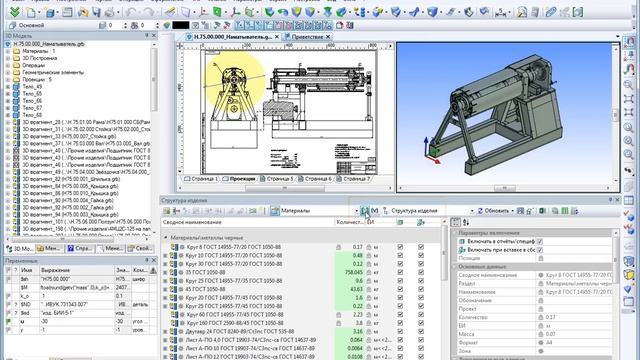This screenshot has height=360, width=640.
Task: Click the 3D coordinate axes icon in the toolbar
Action: pos(235,12)
